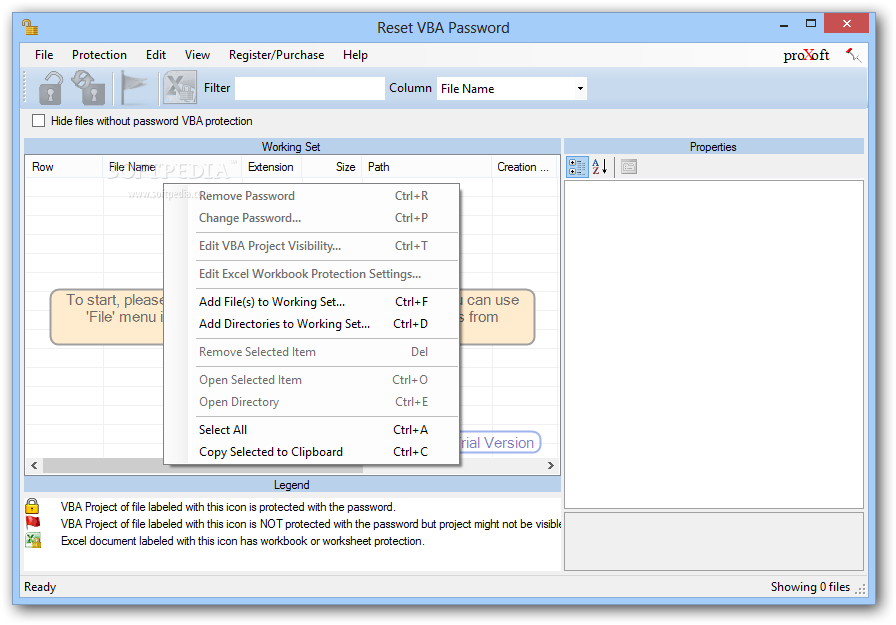The image size is (896, 625).
Task: Click the window resize grip in status bar
Action: pyautogui.click(x=861, y=589)
